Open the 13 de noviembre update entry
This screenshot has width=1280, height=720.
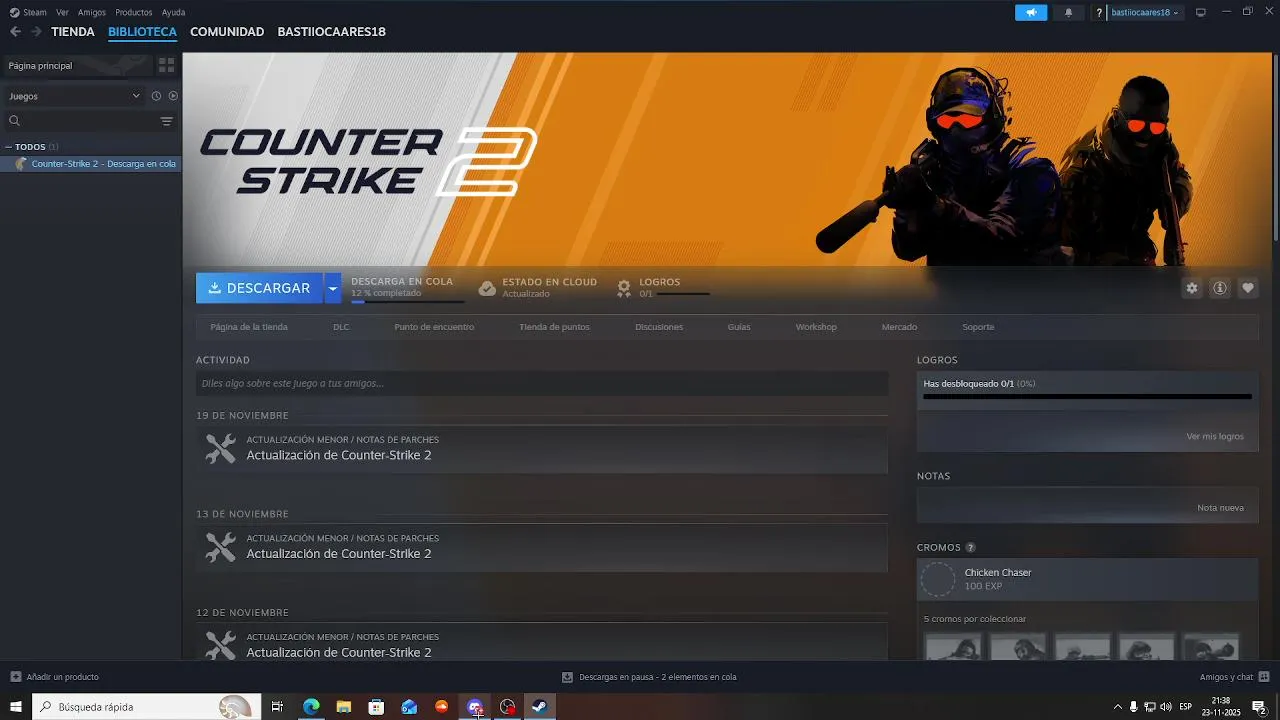tap(541, 547)
